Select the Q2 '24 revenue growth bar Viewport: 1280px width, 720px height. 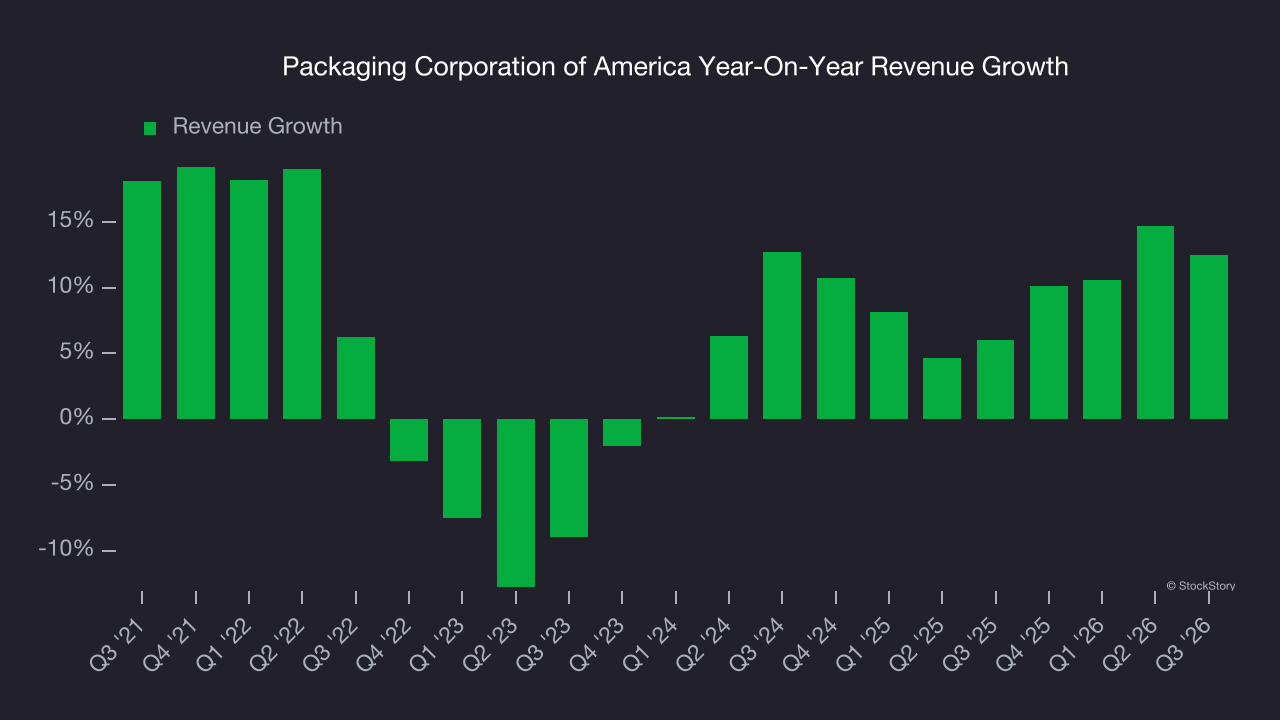click(729, 377)
